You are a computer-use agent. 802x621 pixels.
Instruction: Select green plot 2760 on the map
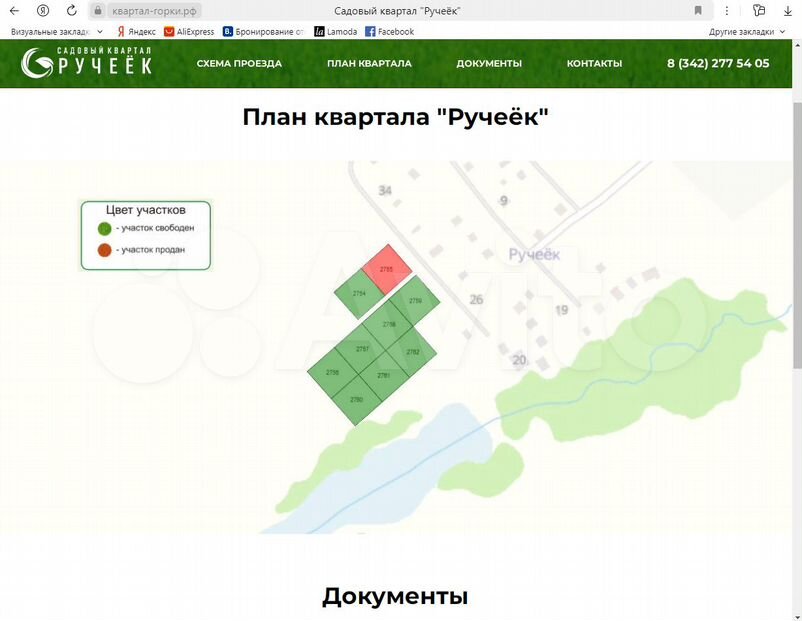[356, 400]
